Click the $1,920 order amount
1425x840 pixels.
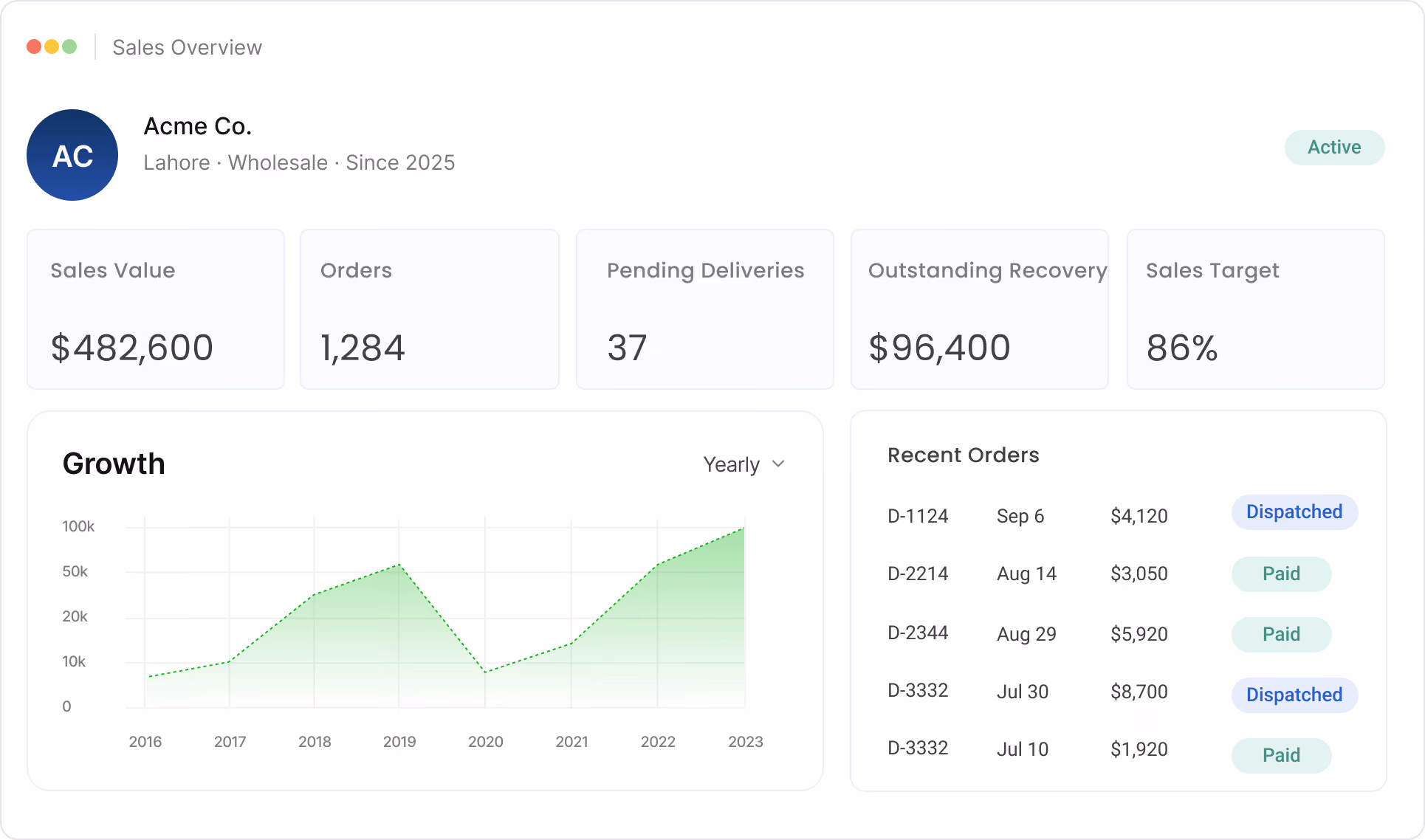(1139, 749)
